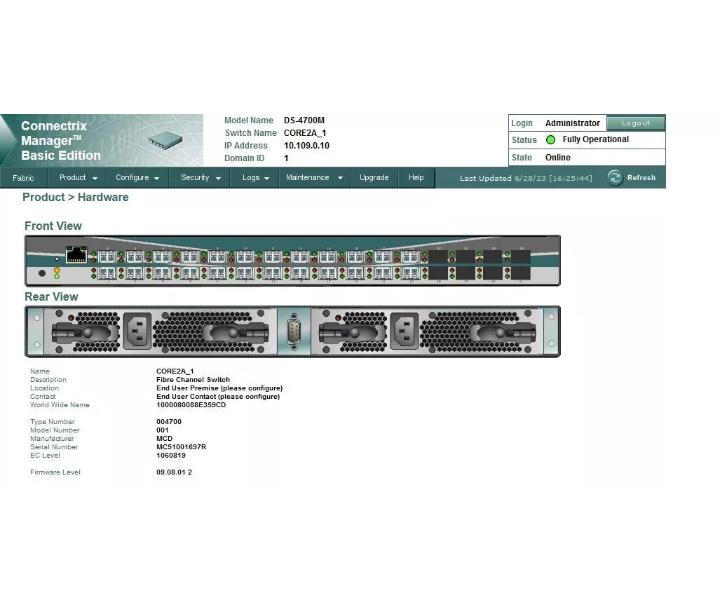Select the RJ45 Ethernet port on the front view
The height and width of the screenshot is (600, 720).
76,254
